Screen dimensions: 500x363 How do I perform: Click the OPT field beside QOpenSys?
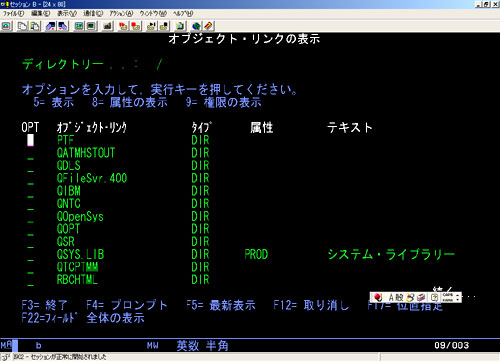(30, 217)
